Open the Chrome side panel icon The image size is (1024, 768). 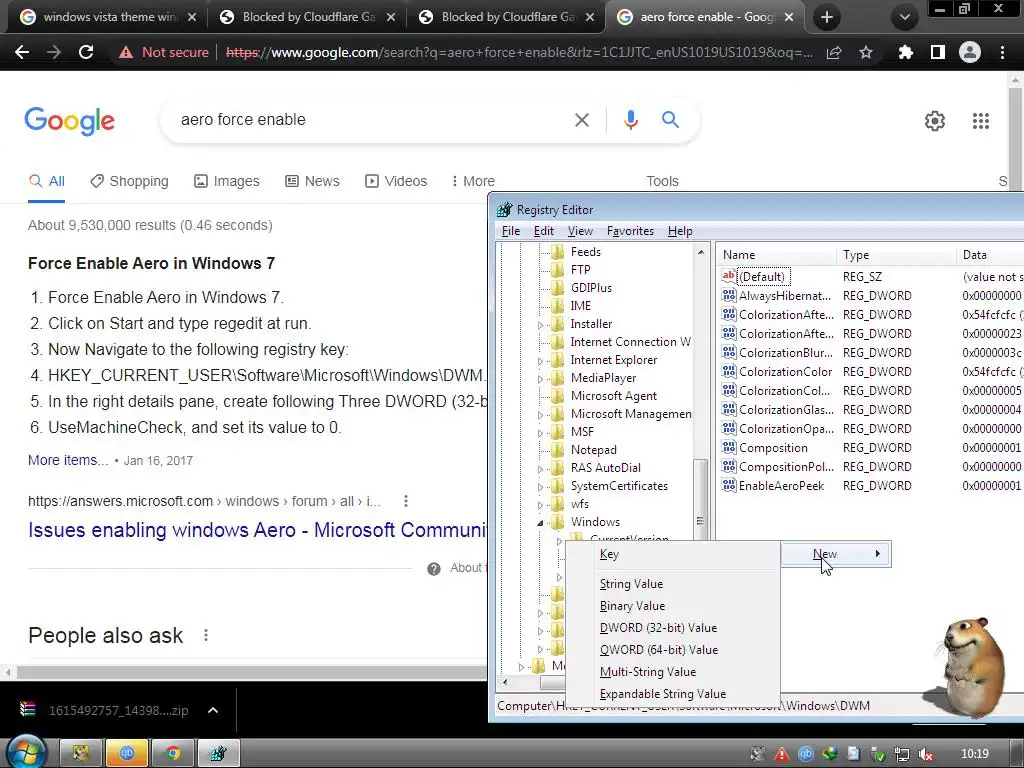tap(938, 52)
